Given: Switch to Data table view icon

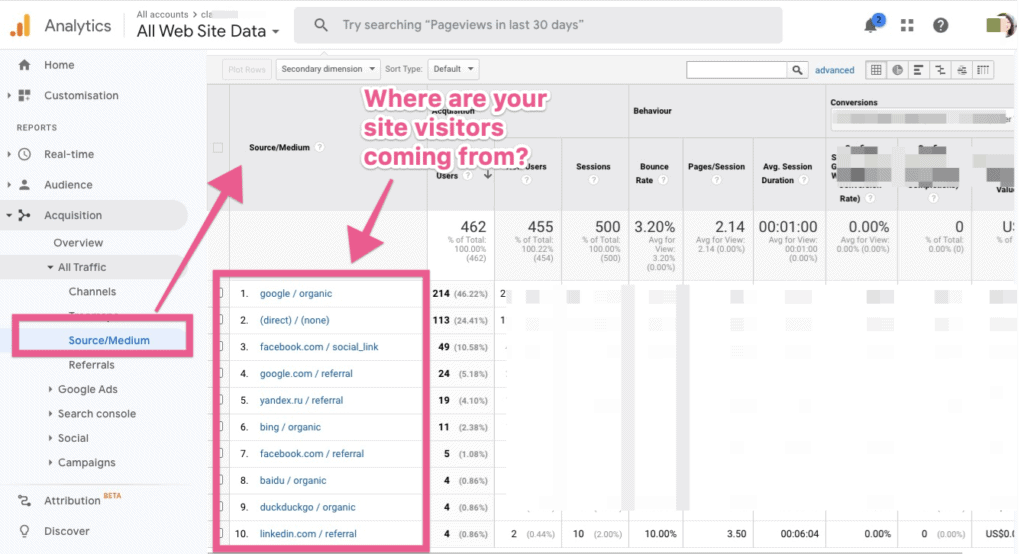Looking at the screenshot, I should [876, 69].
